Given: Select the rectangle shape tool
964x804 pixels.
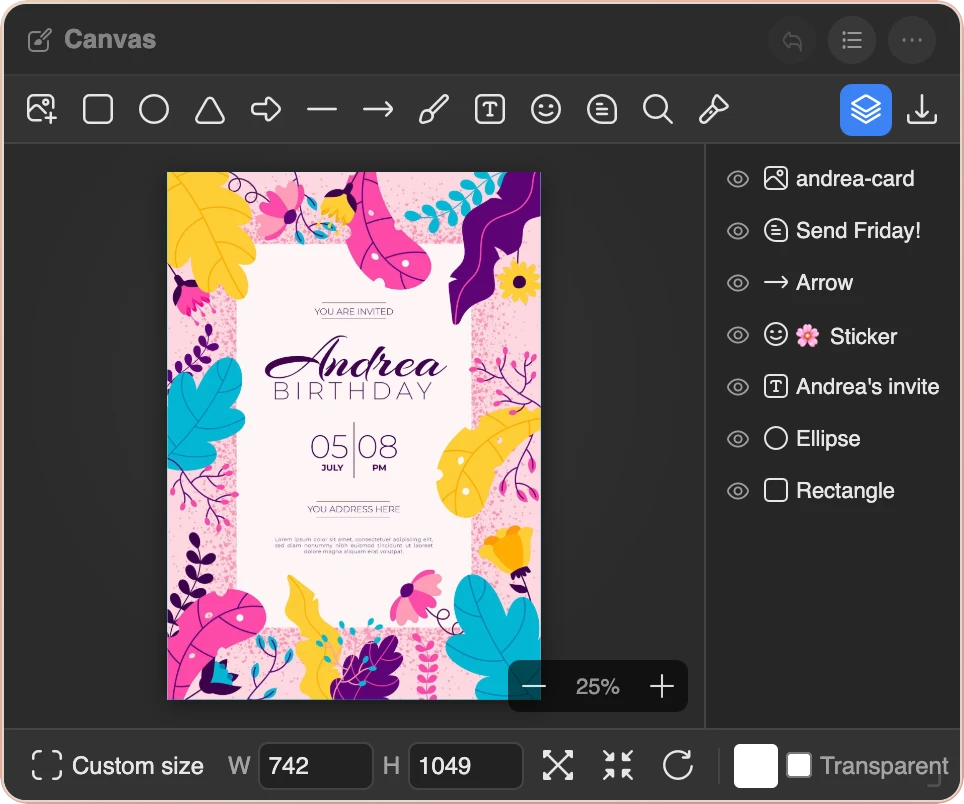Looking at the screenshot, I should coord(98,109).
